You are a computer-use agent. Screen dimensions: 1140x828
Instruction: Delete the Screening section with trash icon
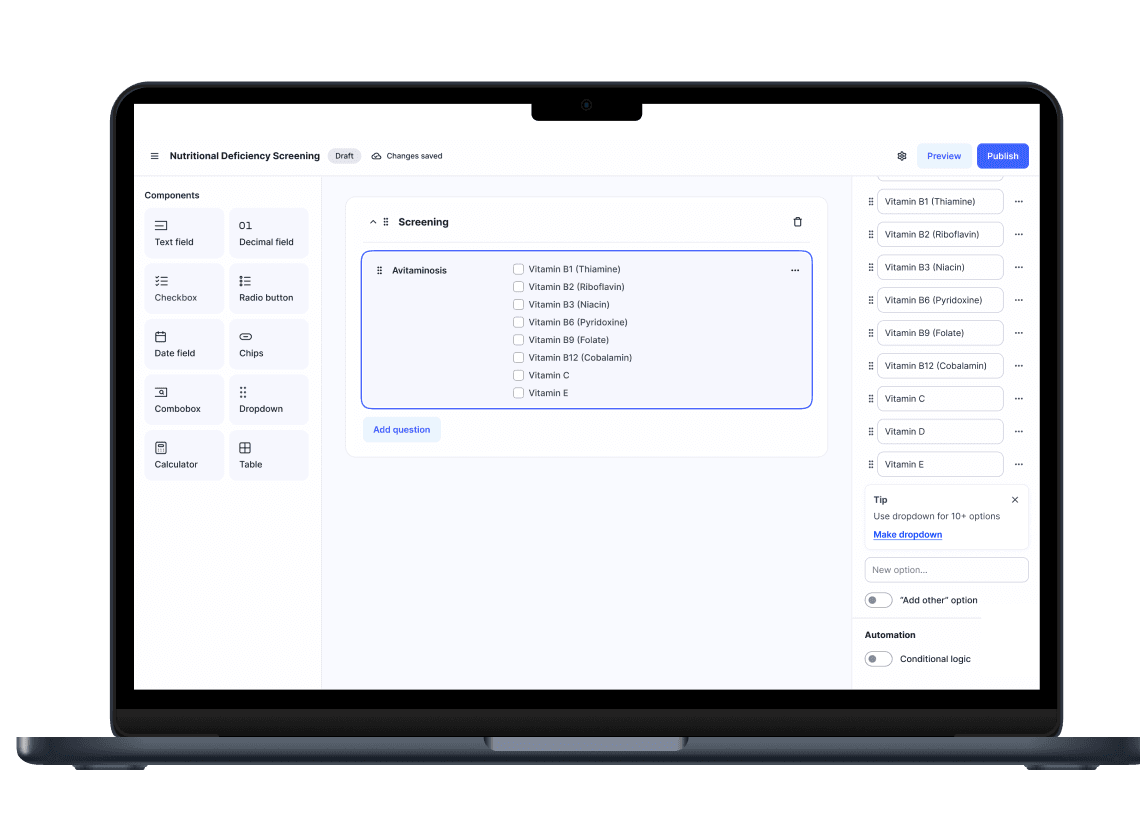797,222
